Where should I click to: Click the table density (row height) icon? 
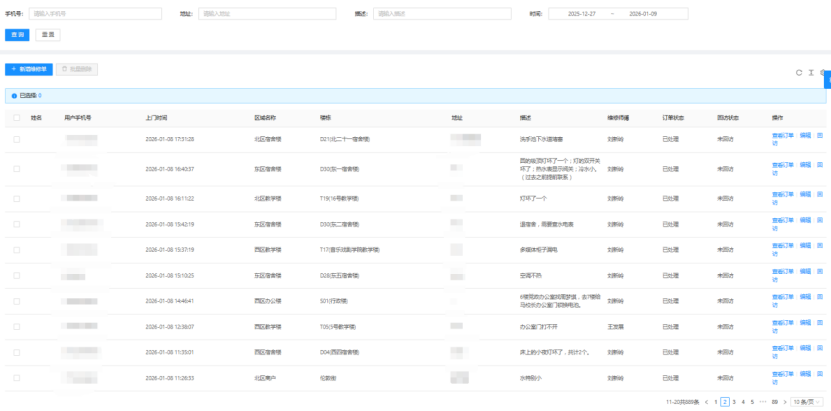click(x=811, y=72)
